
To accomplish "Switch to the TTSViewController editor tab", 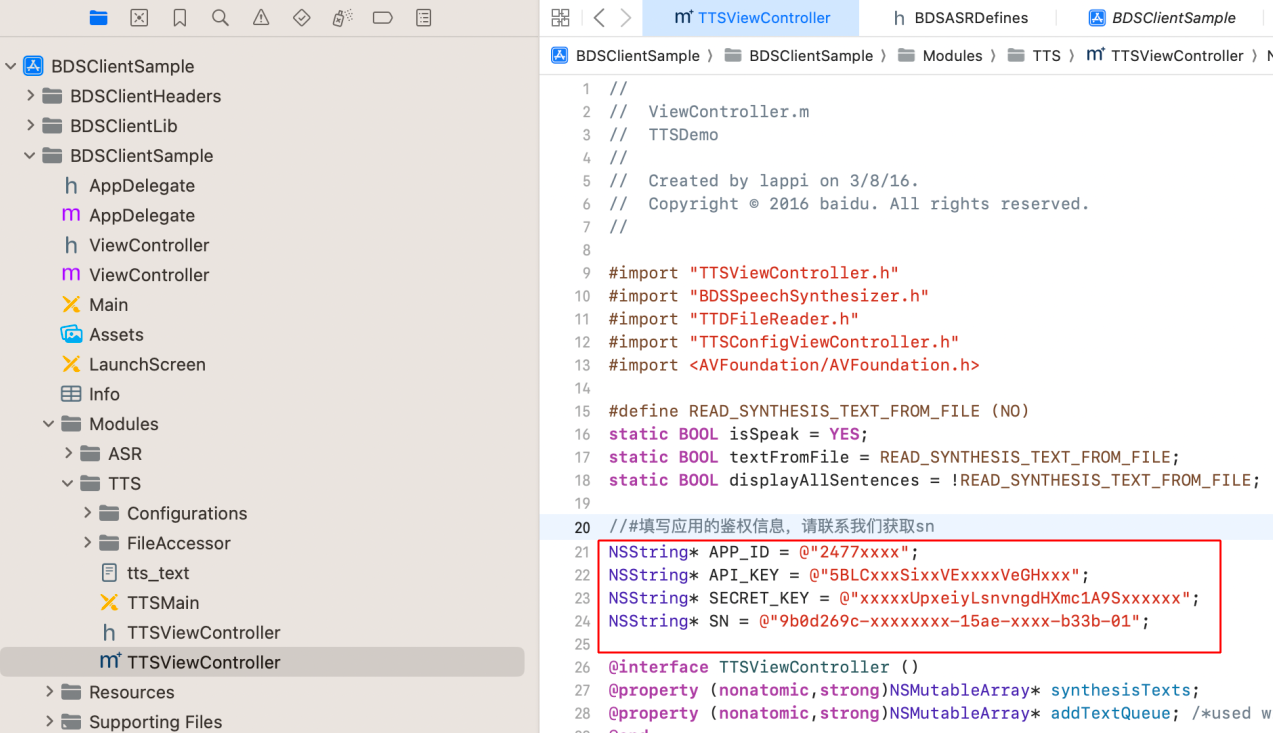I will [751, 18].
